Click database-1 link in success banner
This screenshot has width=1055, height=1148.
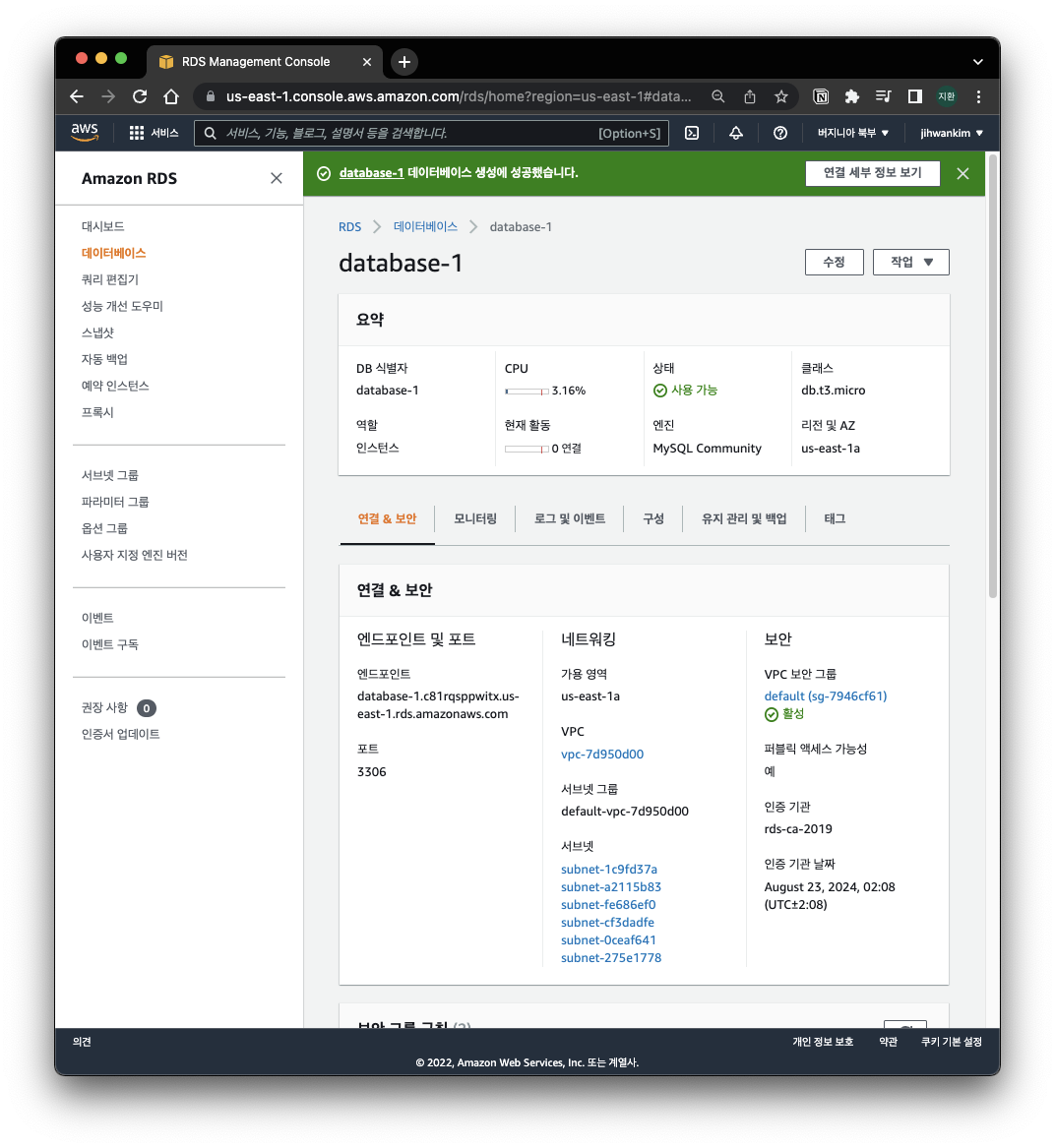[x=371, y=173]
